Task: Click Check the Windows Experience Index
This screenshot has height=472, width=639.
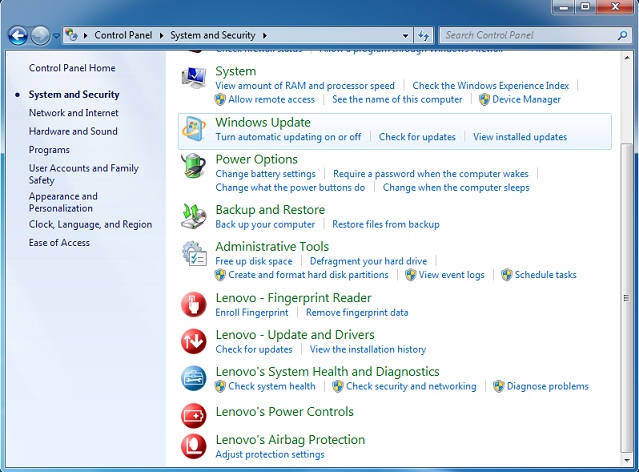Action: pos(491,86)
